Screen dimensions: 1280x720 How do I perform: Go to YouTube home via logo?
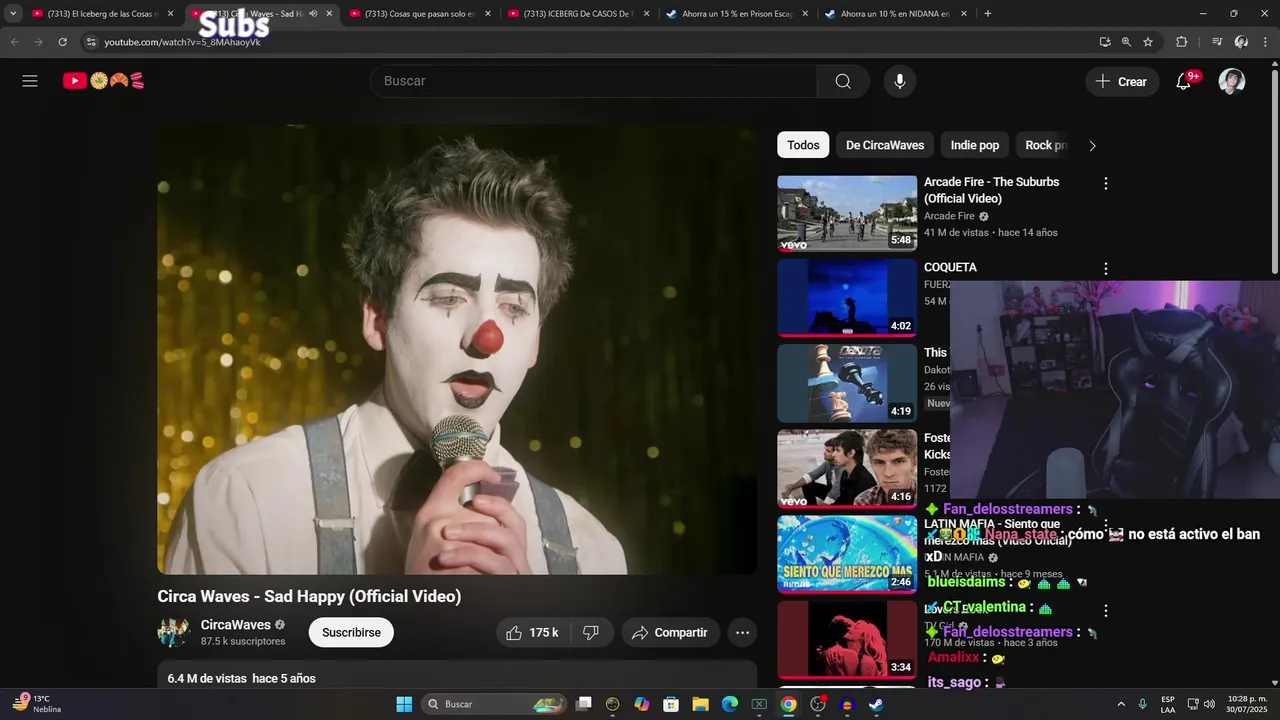(x=104, y=81)
